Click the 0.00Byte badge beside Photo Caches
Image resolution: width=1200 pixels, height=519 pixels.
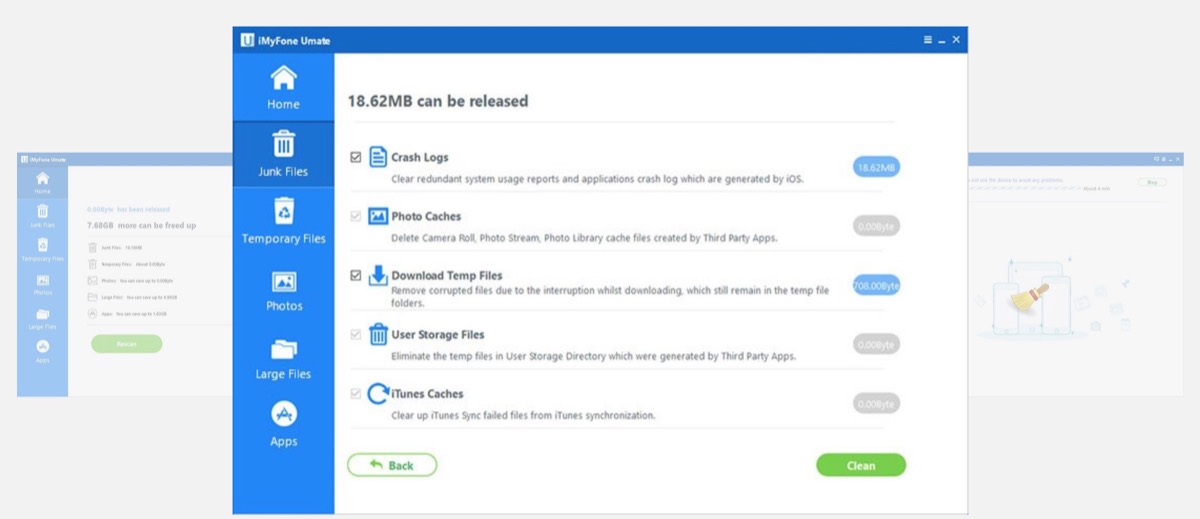877,226
